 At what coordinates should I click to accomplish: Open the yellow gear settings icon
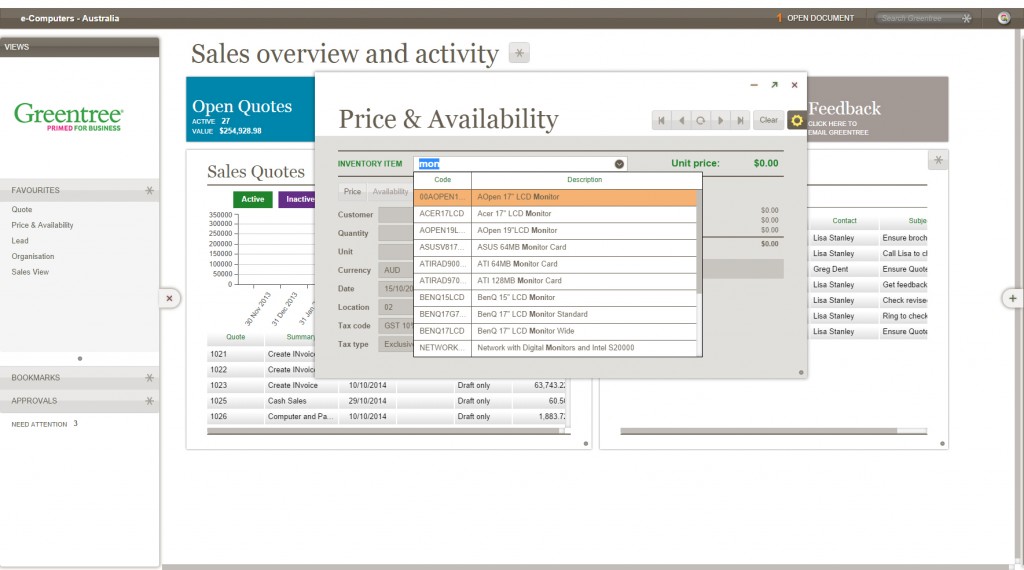pyautogui.click(x=797, y=120)
